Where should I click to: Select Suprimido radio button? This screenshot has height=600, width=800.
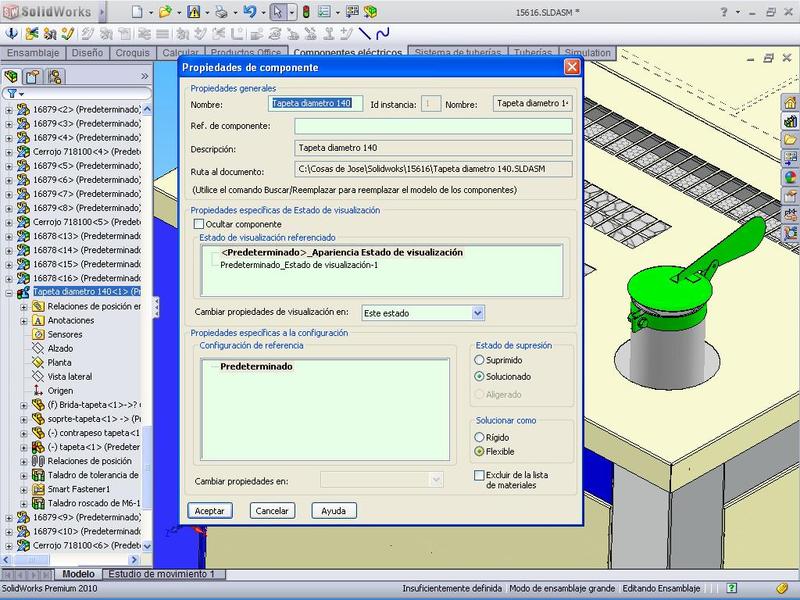(479, 360)
